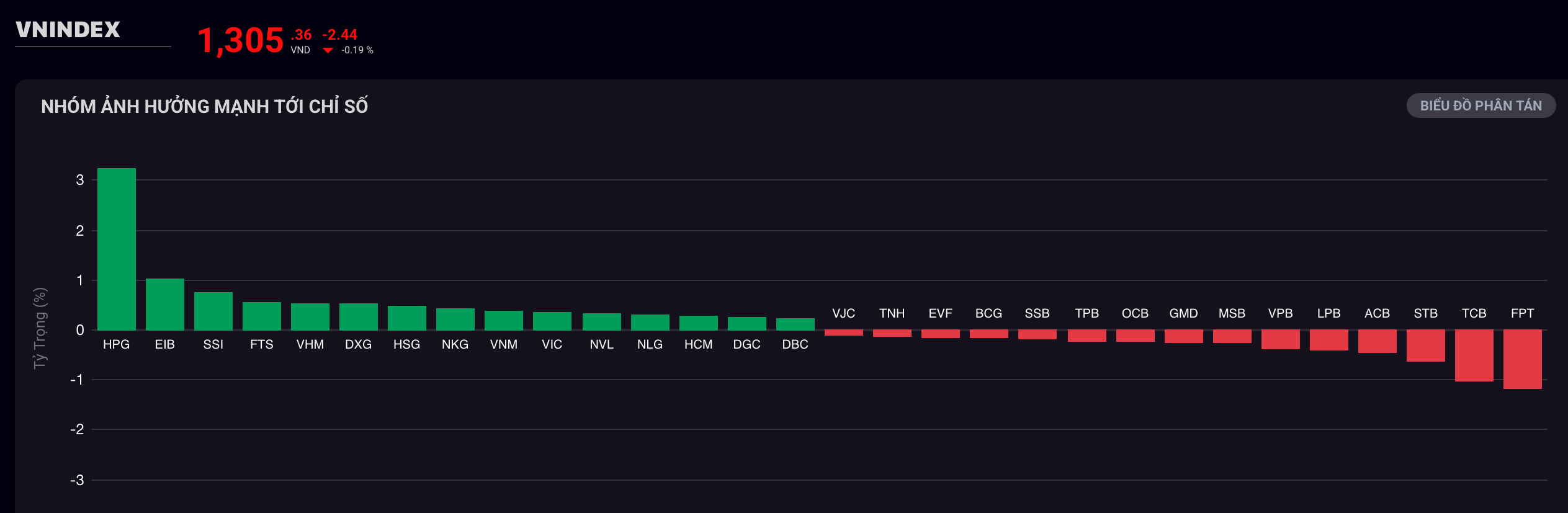This screenshot has height=513, width=1568.
Task: Click the tall green HPG bar
Action: pos(117,248)
